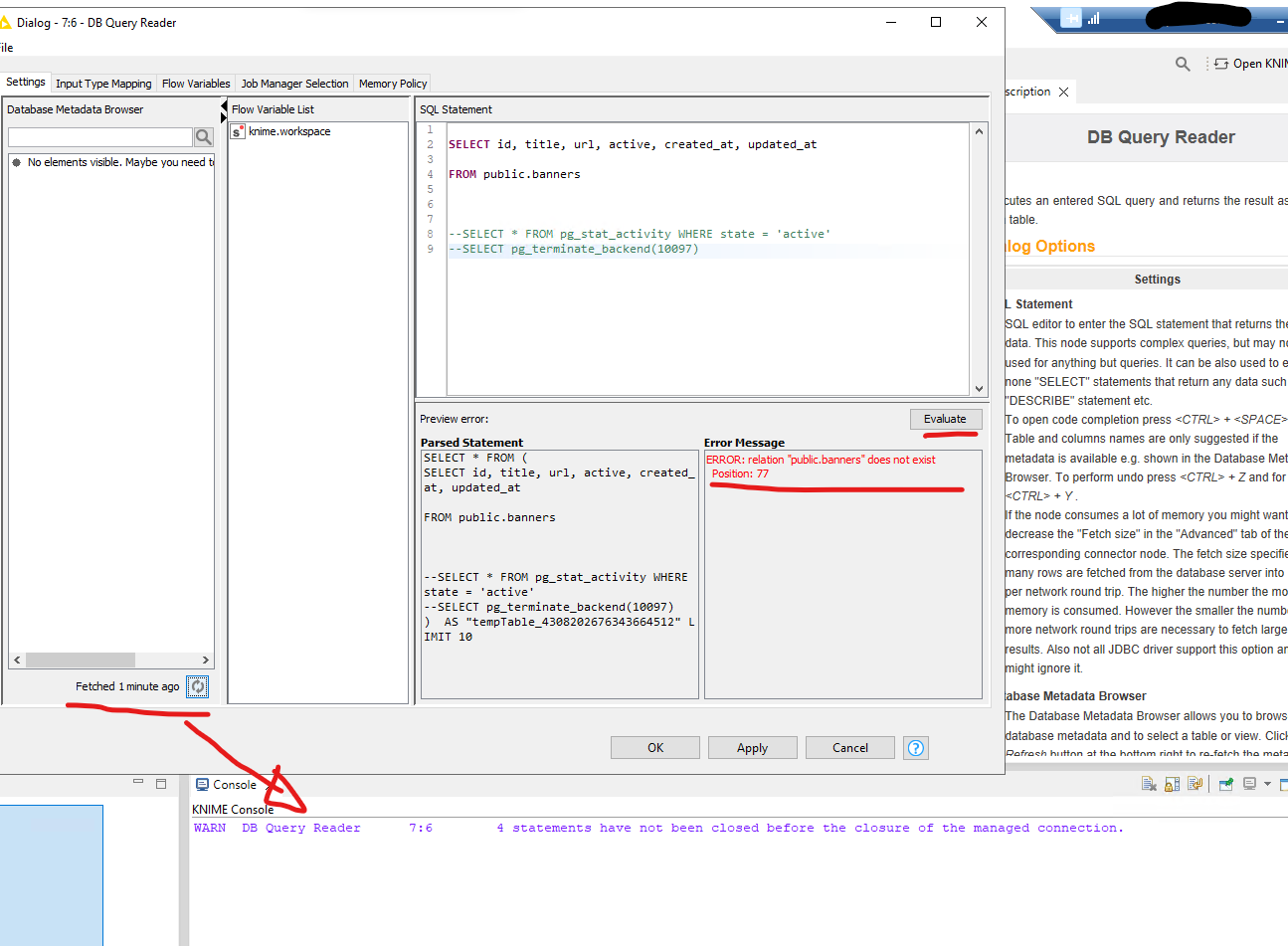Click the metadata browser horizontal scrollbar thumb

[x=81, y=660]
